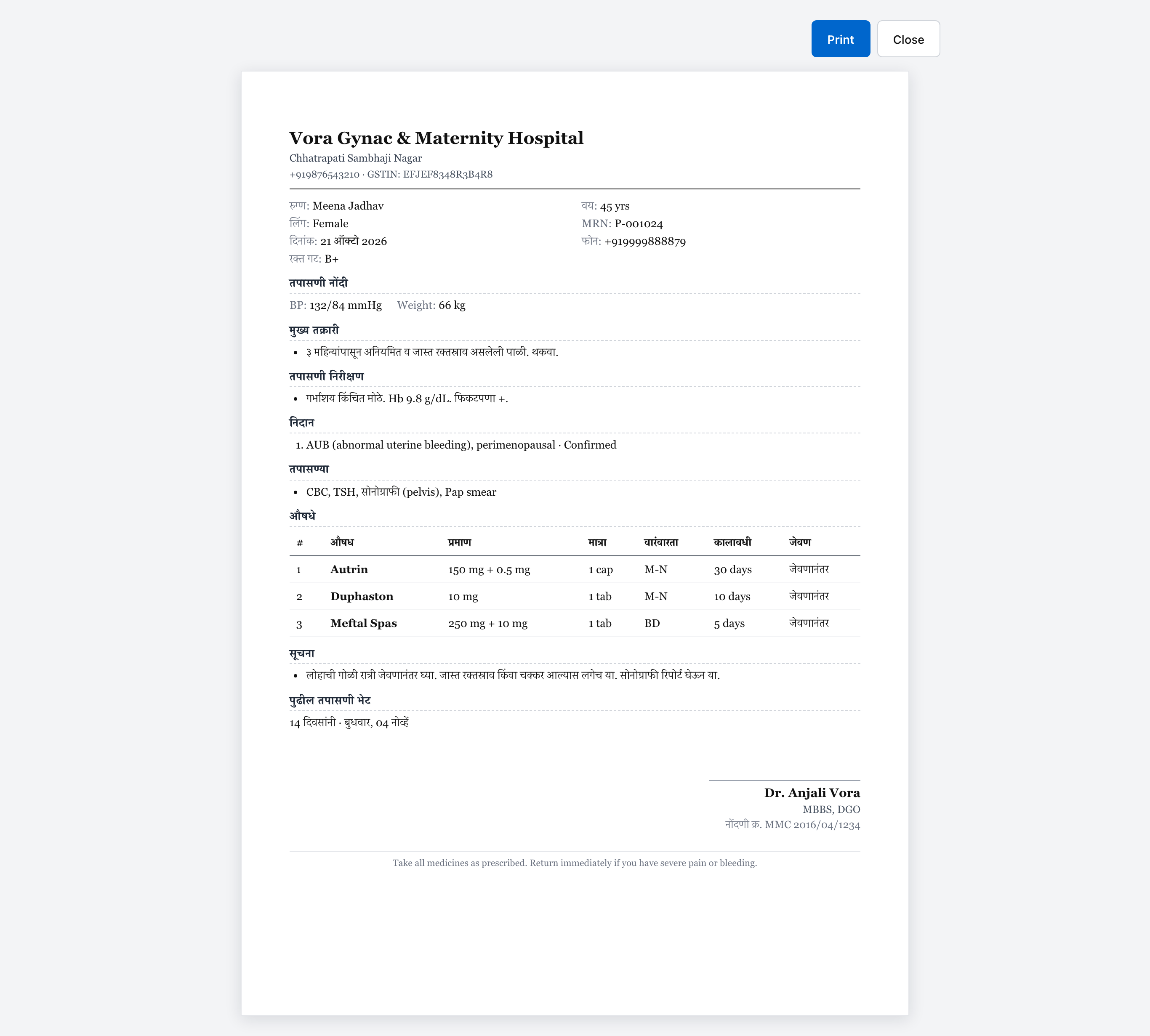Viewport: 1150px width, 1036px height.
Task: Click the 'कालावधी' column header
Action: [x=732, y=542]
